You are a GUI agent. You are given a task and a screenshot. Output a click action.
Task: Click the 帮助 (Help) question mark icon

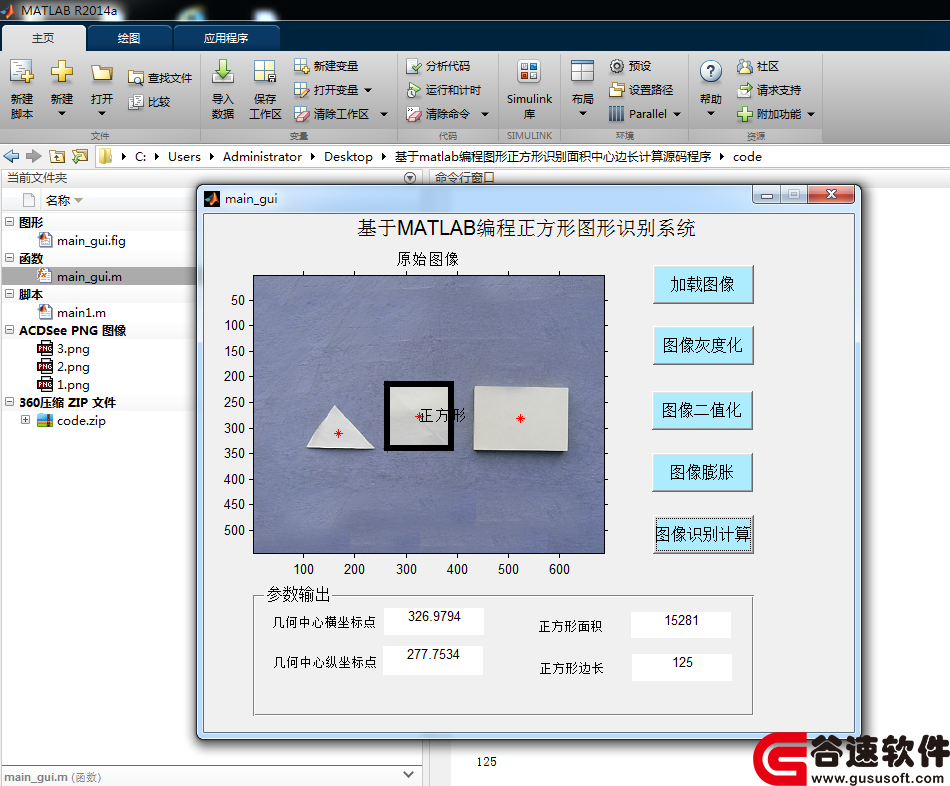click(711, 72)
